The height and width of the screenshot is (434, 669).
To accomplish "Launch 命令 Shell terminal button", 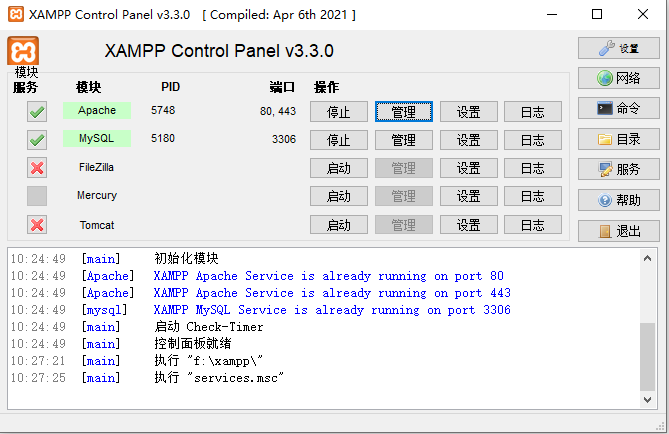I will (618, 108).
